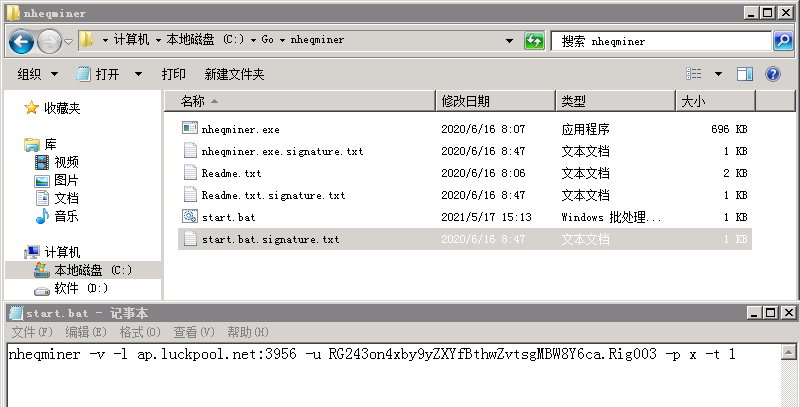The image size is (800, 407).
Task: Click the change view icon
Action: [694, 74]
